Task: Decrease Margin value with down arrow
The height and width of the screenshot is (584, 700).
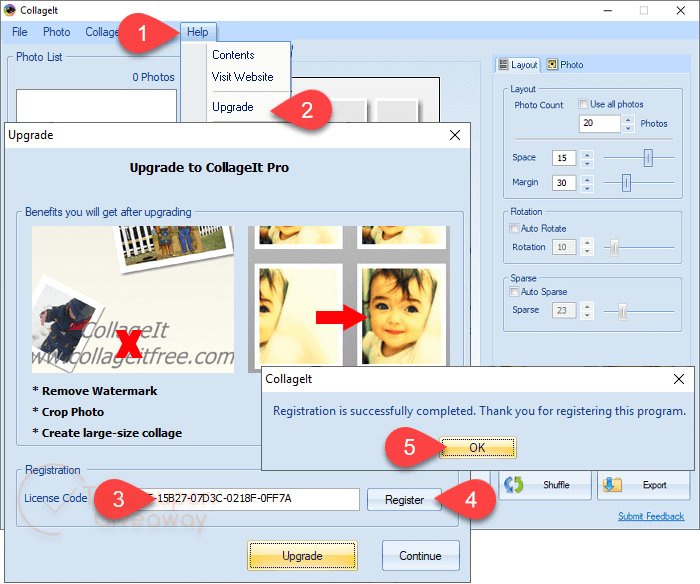Action: pyautogui.click(x=588, y=188)
